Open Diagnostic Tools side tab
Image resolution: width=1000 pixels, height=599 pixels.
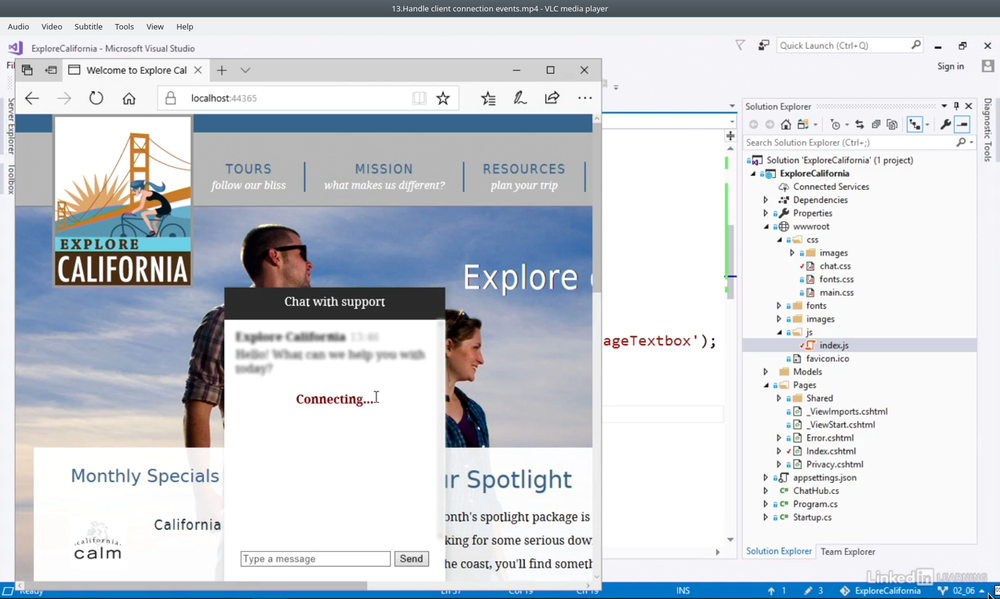987,129
